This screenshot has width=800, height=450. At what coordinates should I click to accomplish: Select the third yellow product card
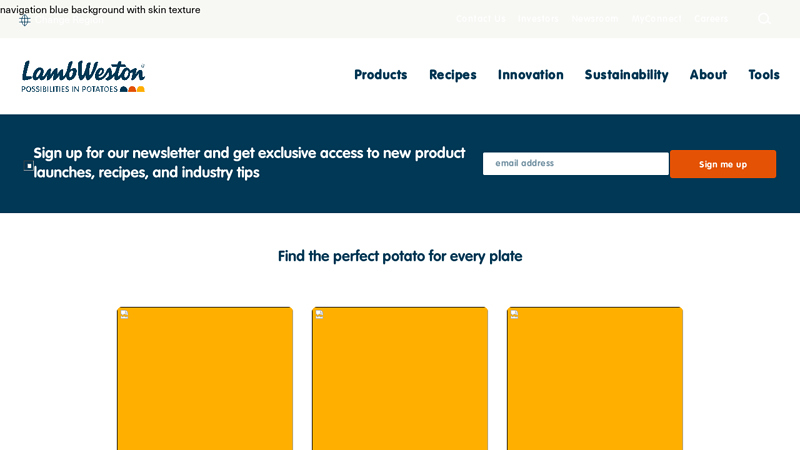(x=595, y=380)
